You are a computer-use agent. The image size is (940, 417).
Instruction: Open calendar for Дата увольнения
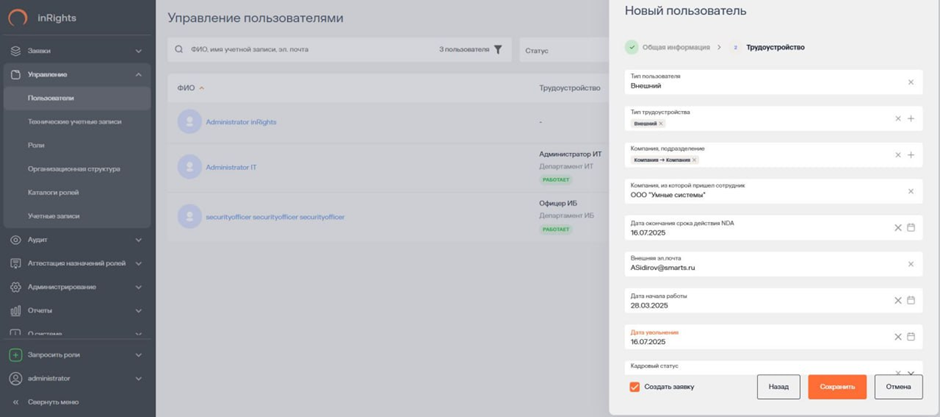(911, 337)
